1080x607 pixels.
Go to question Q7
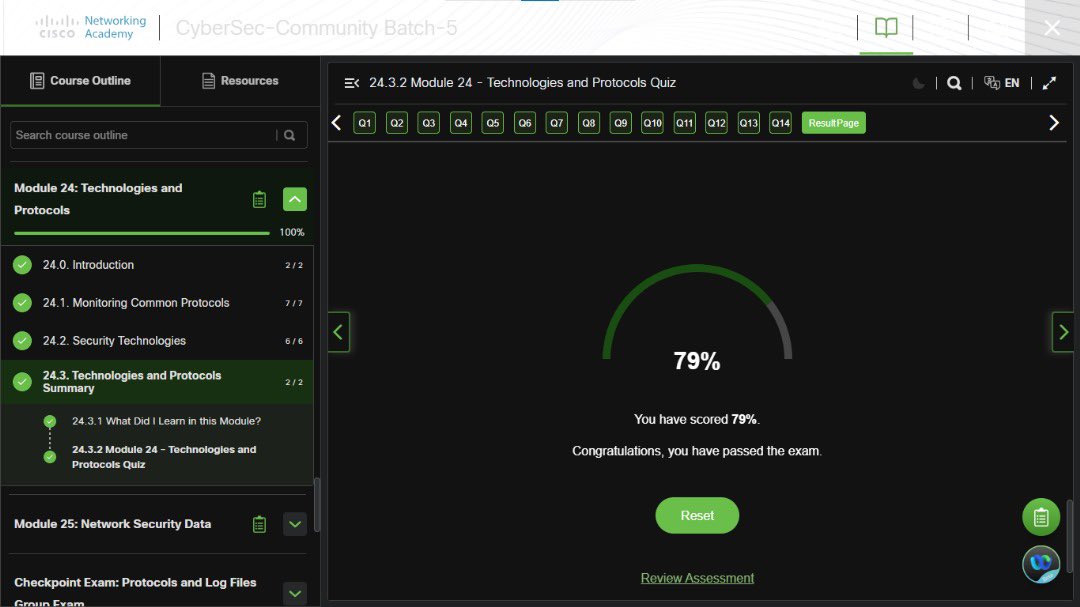(x=557, y=123)
